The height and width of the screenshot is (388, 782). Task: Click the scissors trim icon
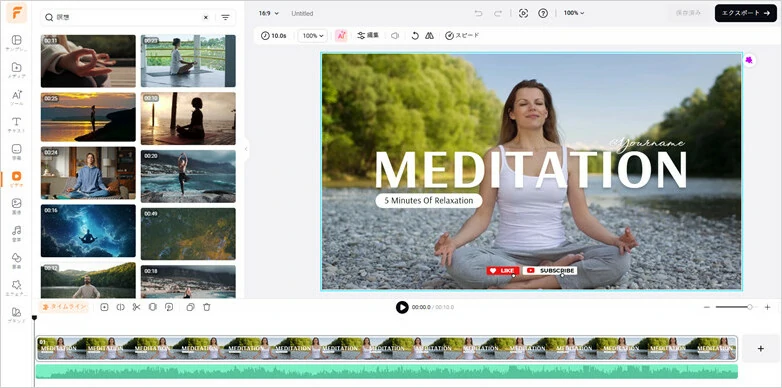pos(136,307)
